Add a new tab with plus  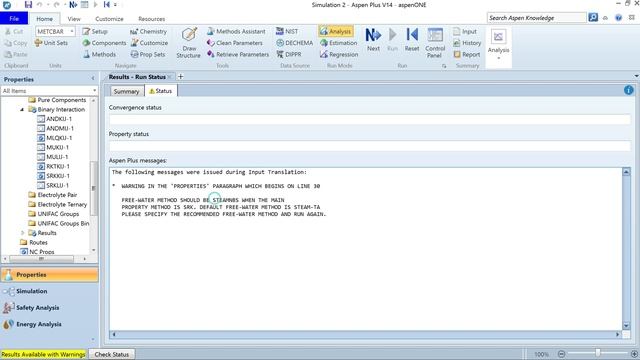pos(181,76)
